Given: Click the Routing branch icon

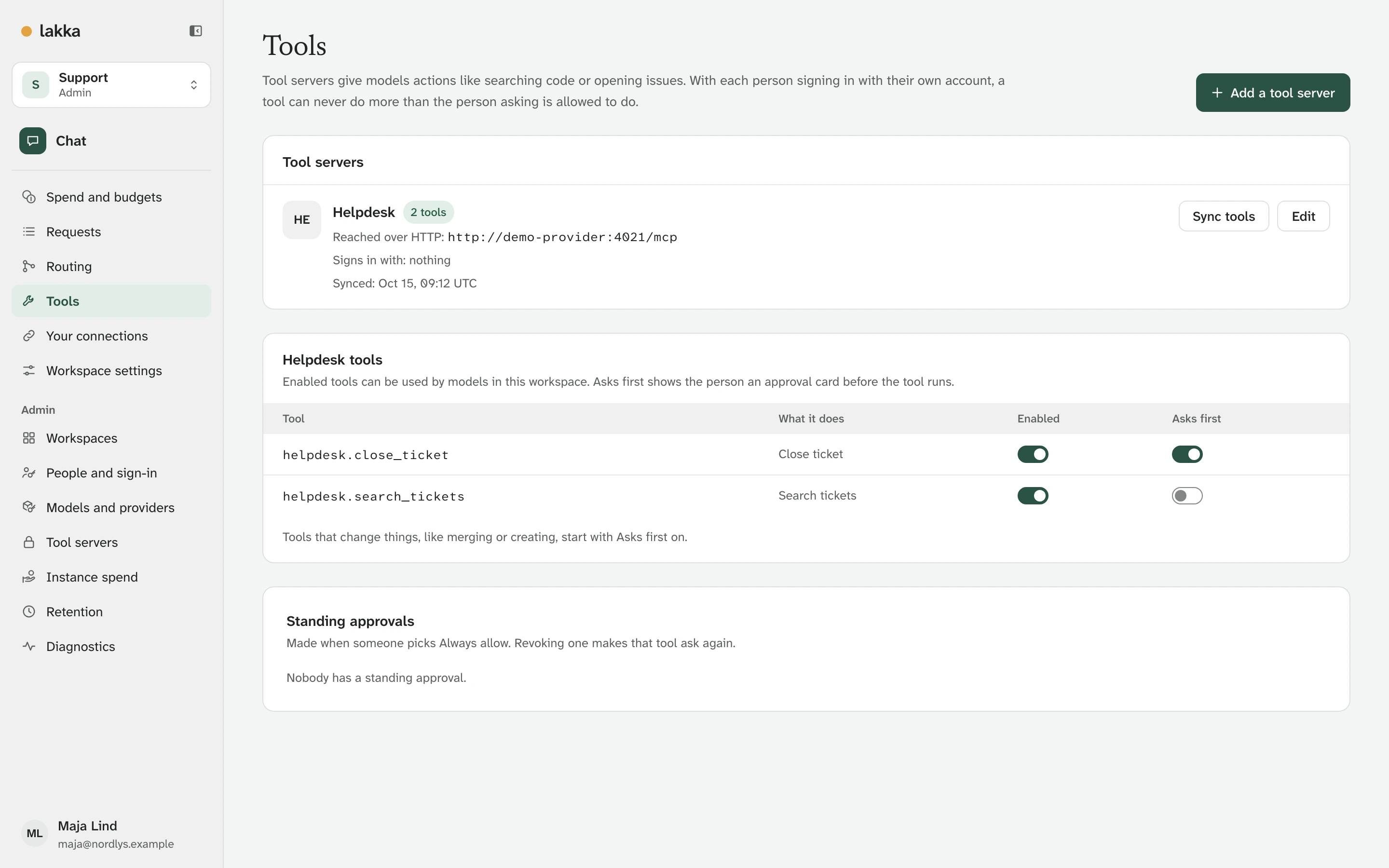Looking at the screenshot, I should click(29, 266).
